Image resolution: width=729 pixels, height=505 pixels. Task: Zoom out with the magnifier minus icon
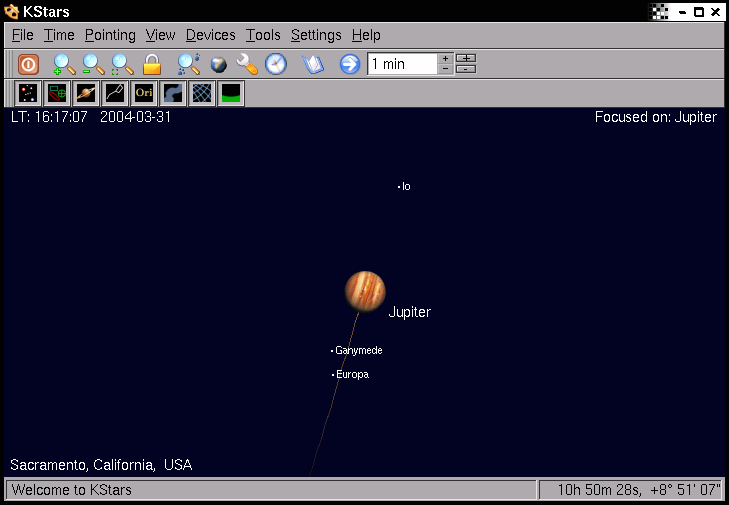tap(93, 64)
